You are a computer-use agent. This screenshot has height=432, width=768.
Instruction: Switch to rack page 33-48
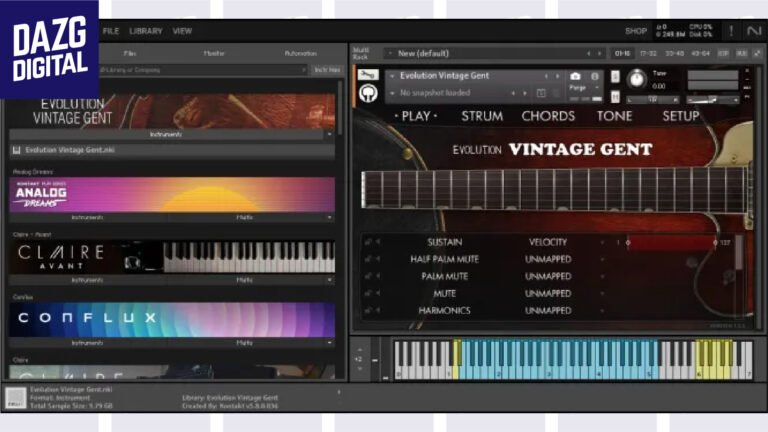[x=674, y=53]
